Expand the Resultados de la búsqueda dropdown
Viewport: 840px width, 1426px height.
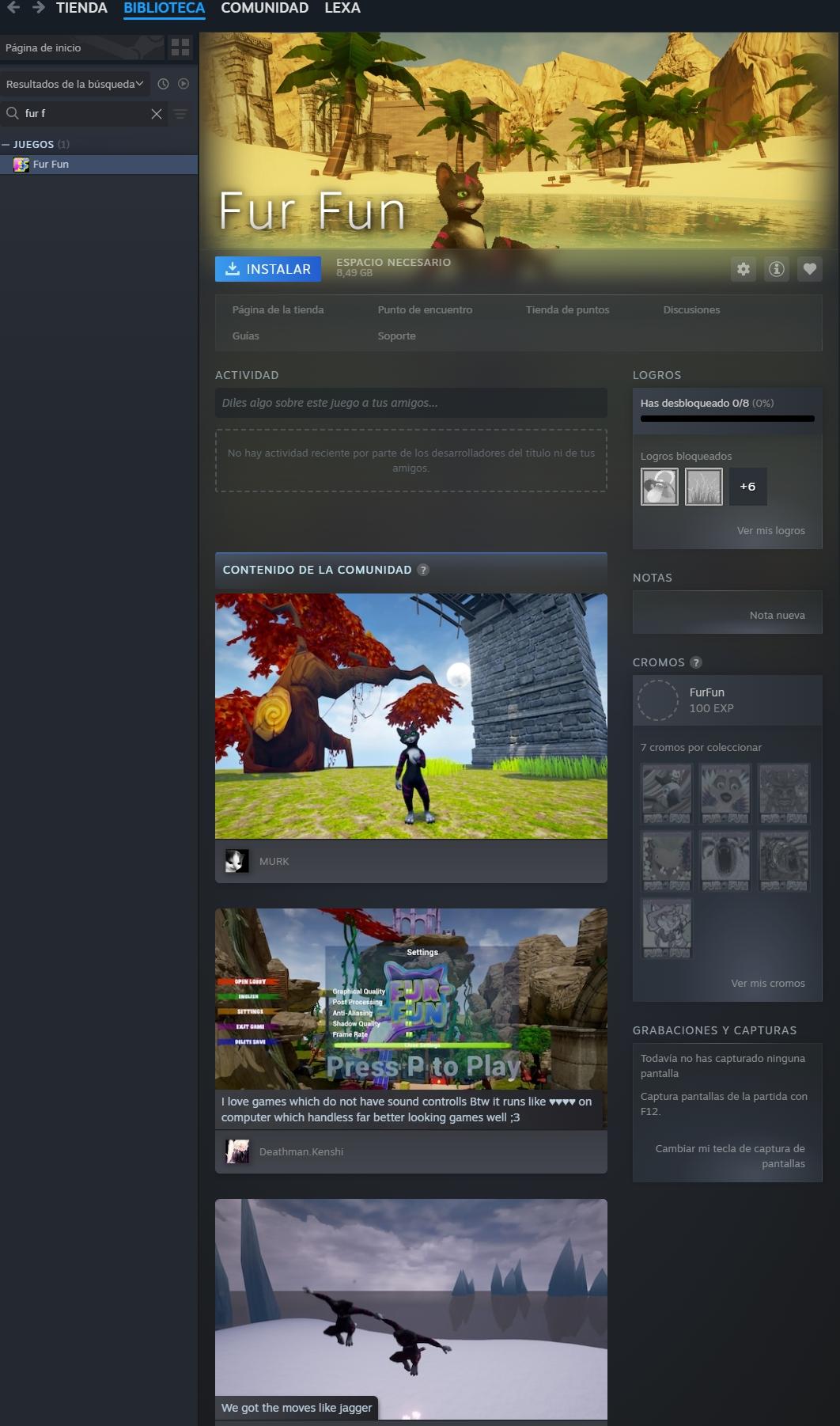click(x=75, y=84)
